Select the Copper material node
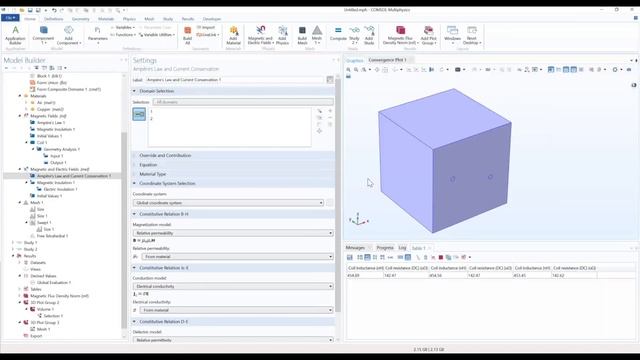This screenshot has width=640, height=360. 50,109
